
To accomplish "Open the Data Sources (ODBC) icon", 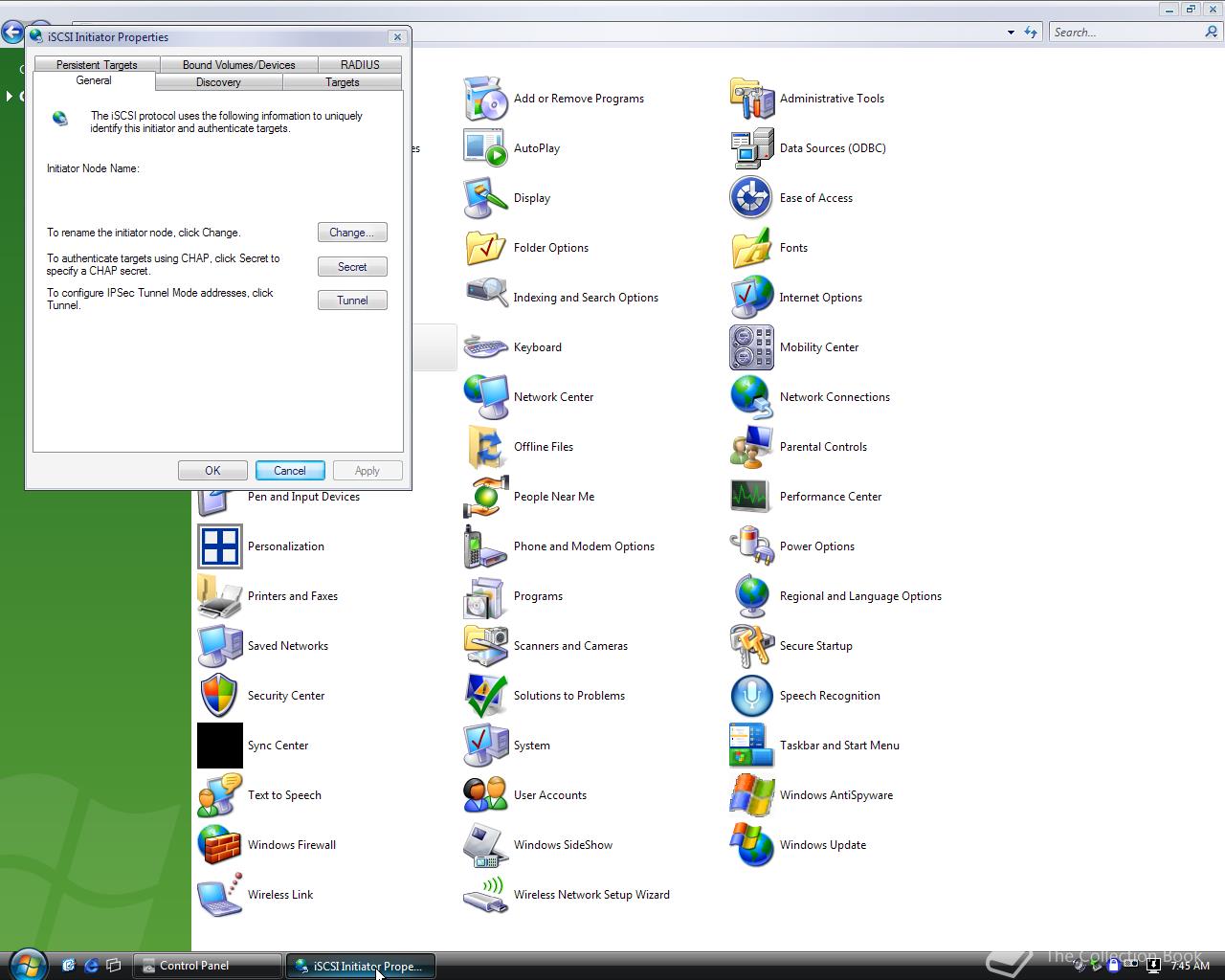I will tap(752, 148).
